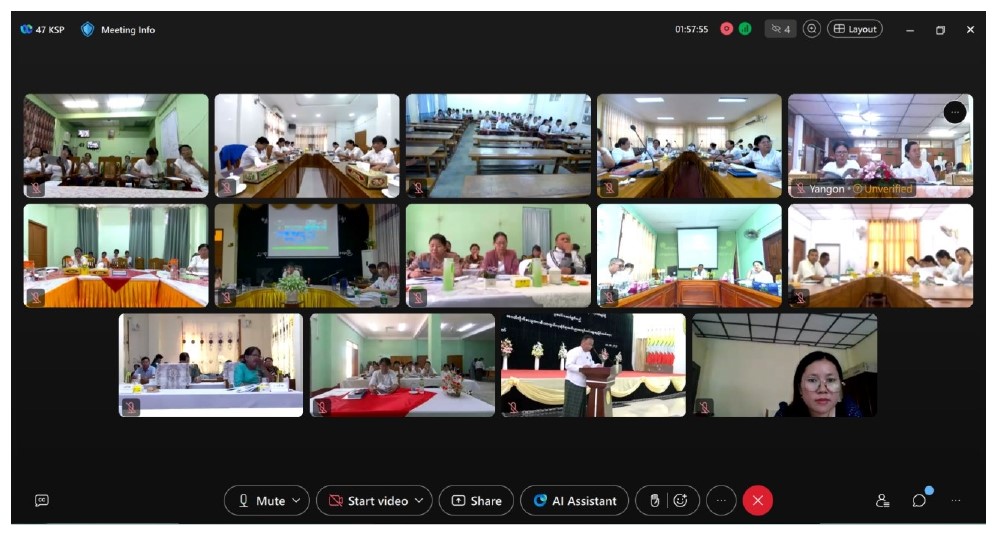This screenshot has height=535, width=995.
Task: Toggle the Mute microphone button
Action: (x=262, y=501)
